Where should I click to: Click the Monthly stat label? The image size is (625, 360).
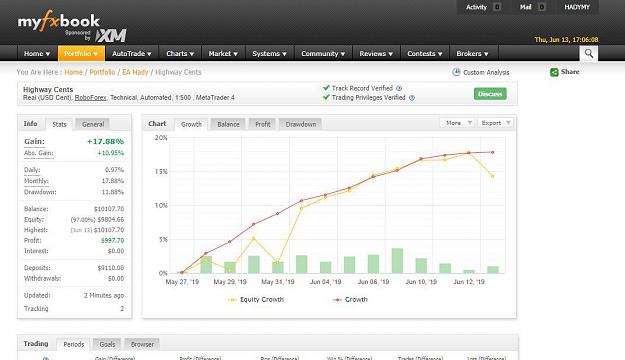coord(36,181)
